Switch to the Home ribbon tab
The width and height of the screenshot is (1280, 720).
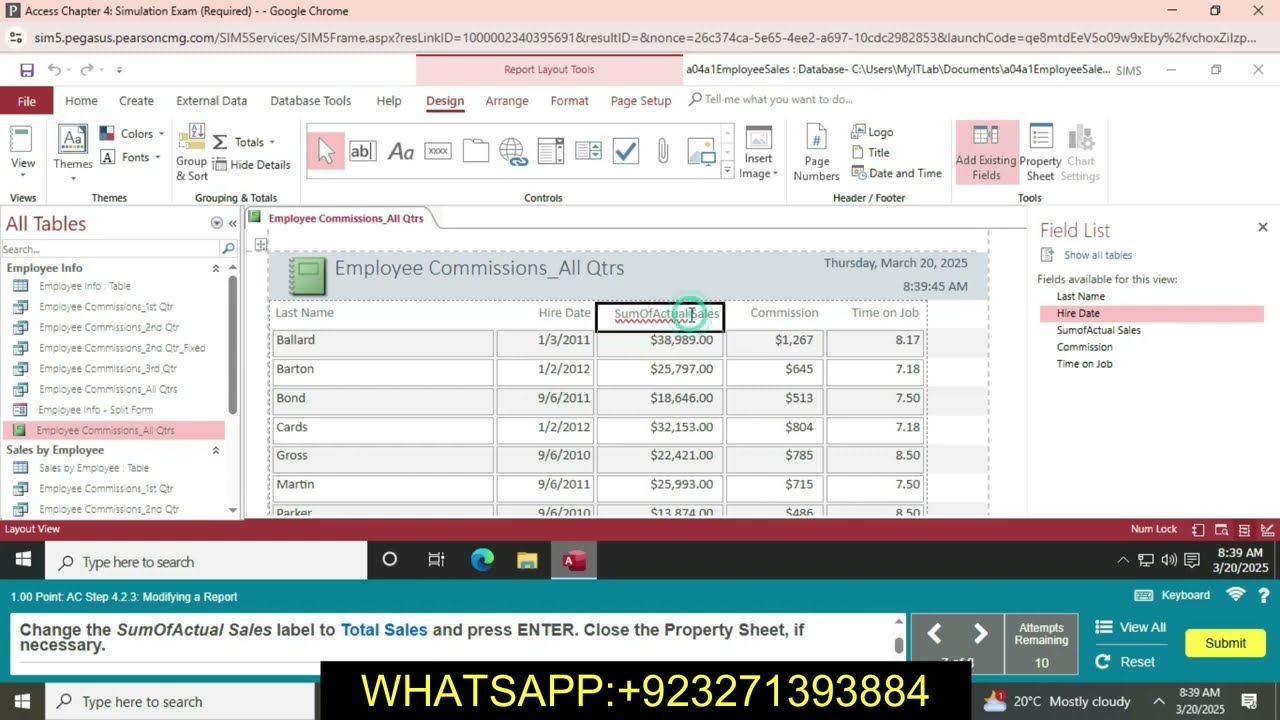point(81,101)
